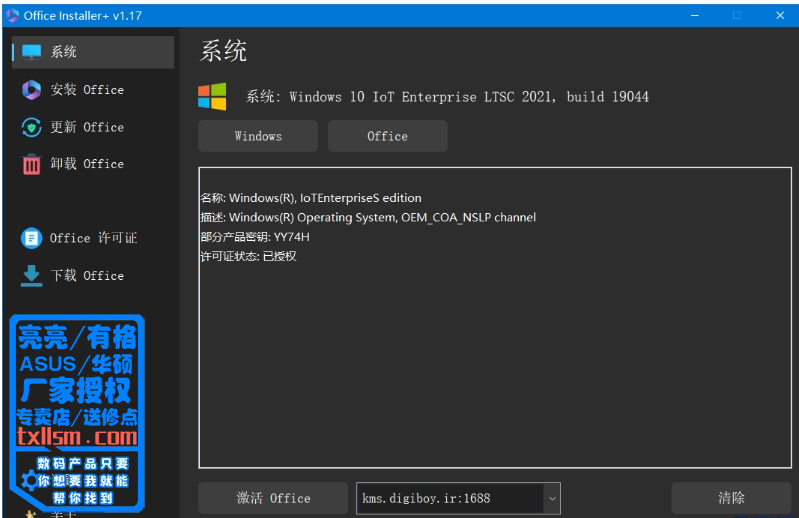
Task: Click the OEM_COA_NSLP channel description line
Action: pyautogui.click(x=368, y=217)
